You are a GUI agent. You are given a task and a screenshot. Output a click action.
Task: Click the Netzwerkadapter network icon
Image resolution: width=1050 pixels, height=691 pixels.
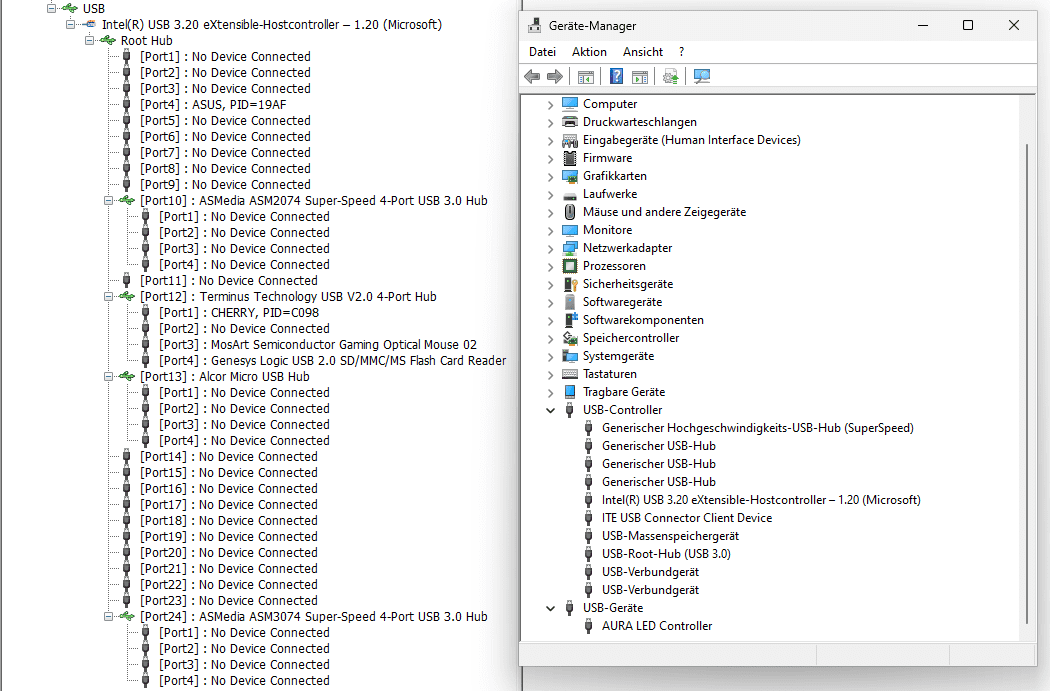coord(570,248)
